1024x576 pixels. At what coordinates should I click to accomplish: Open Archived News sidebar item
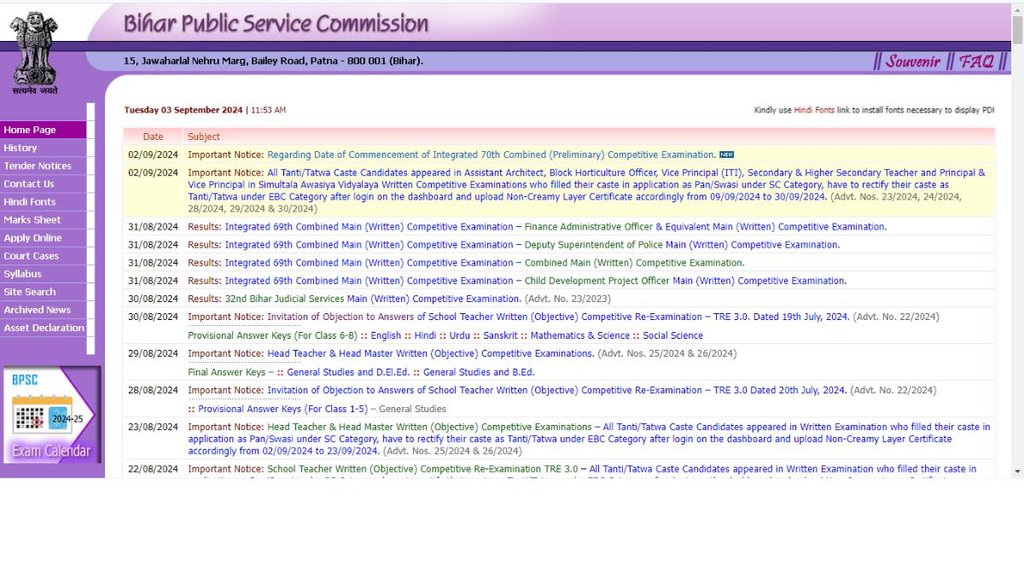coord(43,310)
